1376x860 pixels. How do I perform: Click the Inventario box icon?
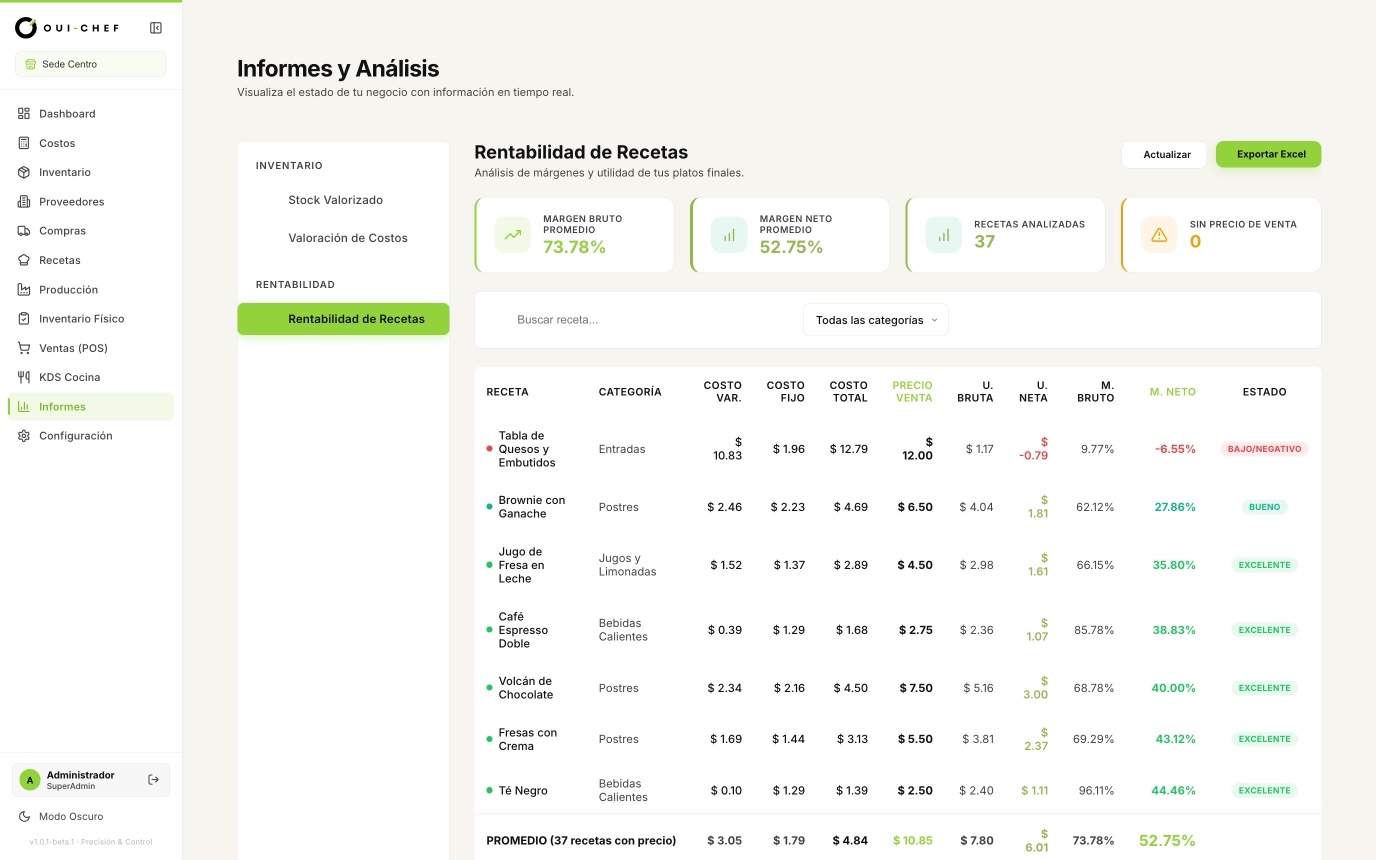click(x=24, y=172)
